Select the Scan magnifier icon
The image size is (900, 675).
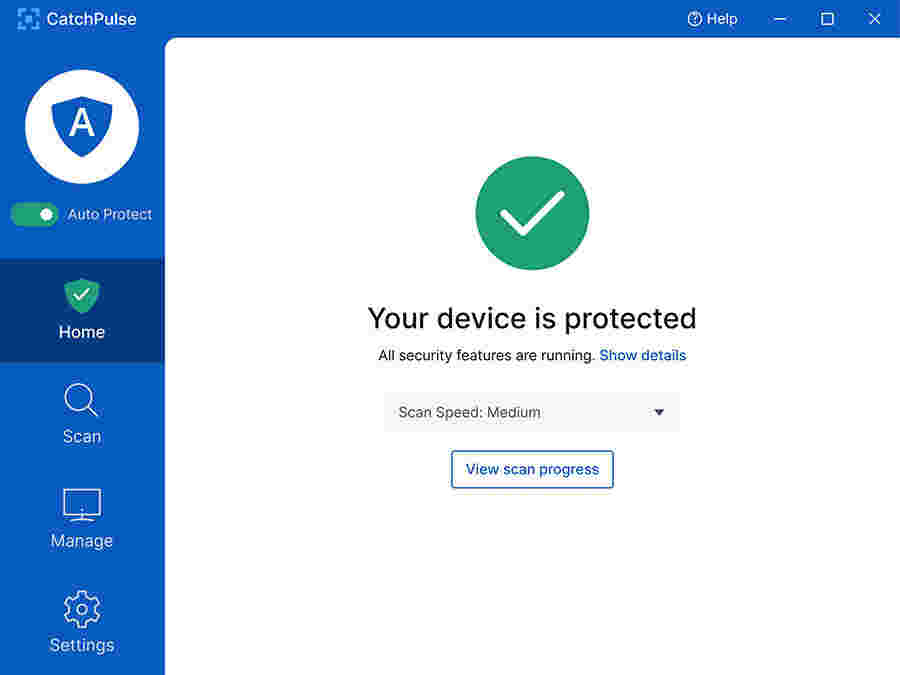click(x=81, y=400)
